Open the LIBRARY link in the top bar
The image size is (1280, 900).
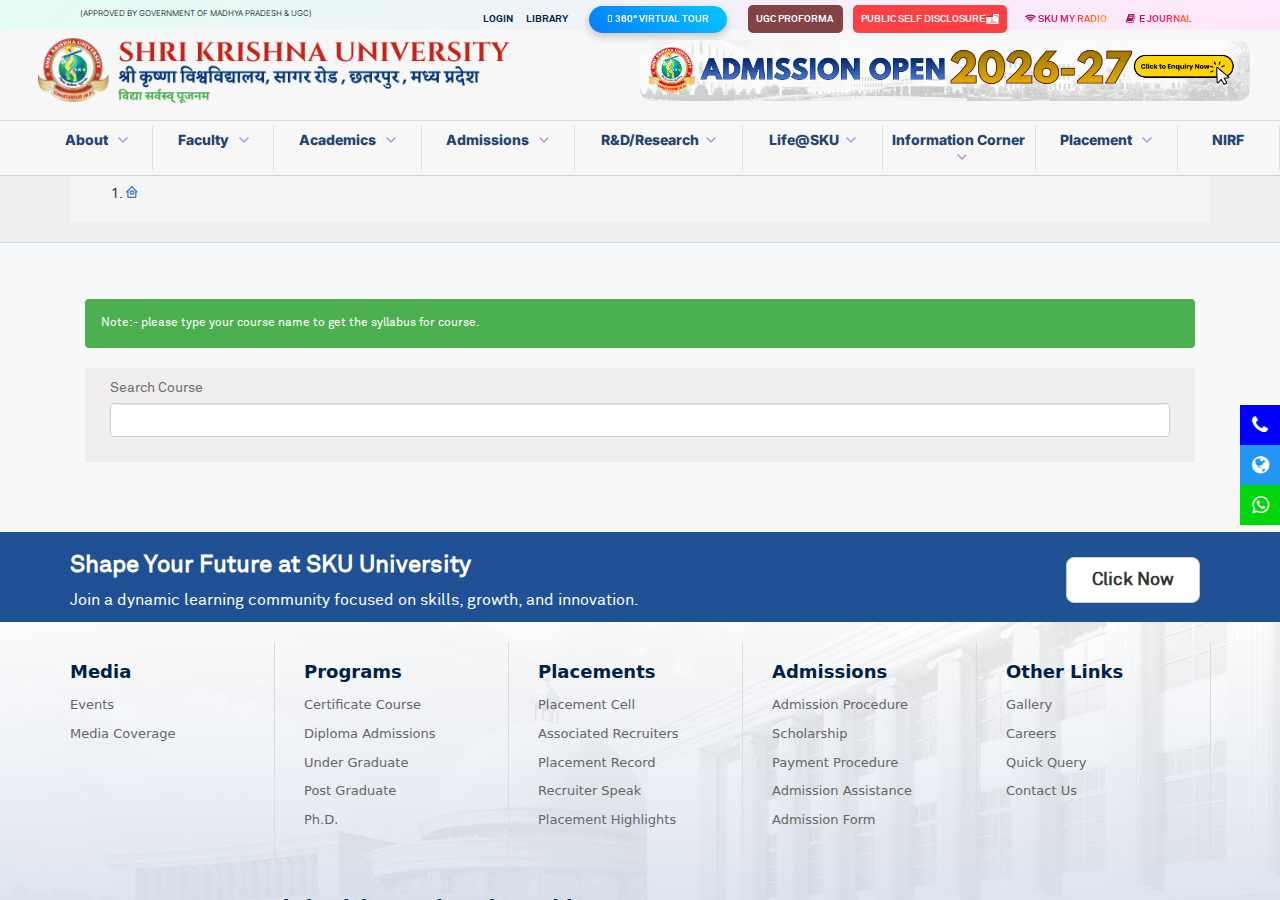coord(547,19)
